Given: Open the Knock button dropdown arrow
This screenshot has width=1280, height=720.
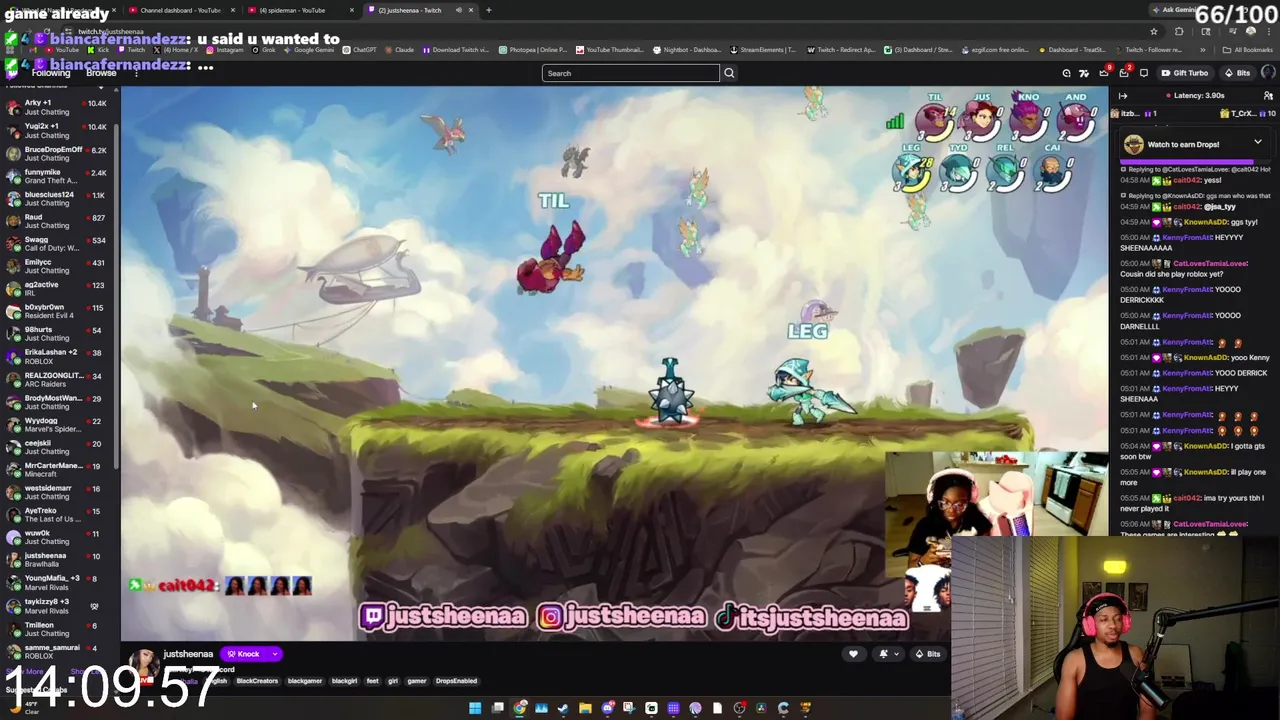Looking at the screenshot, I should (x=274, y=654).
